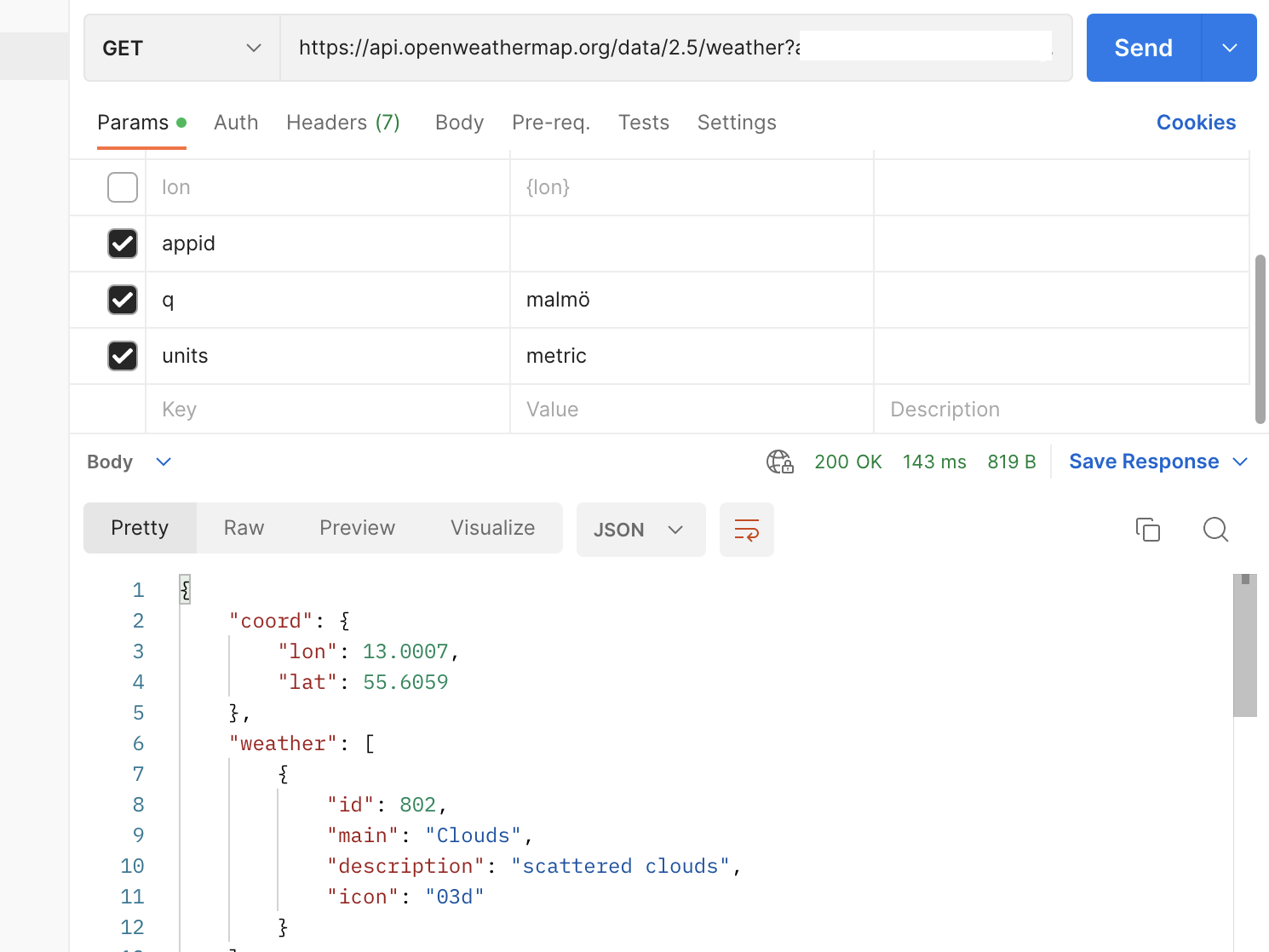Click Save Response

tap(1144, 462)
